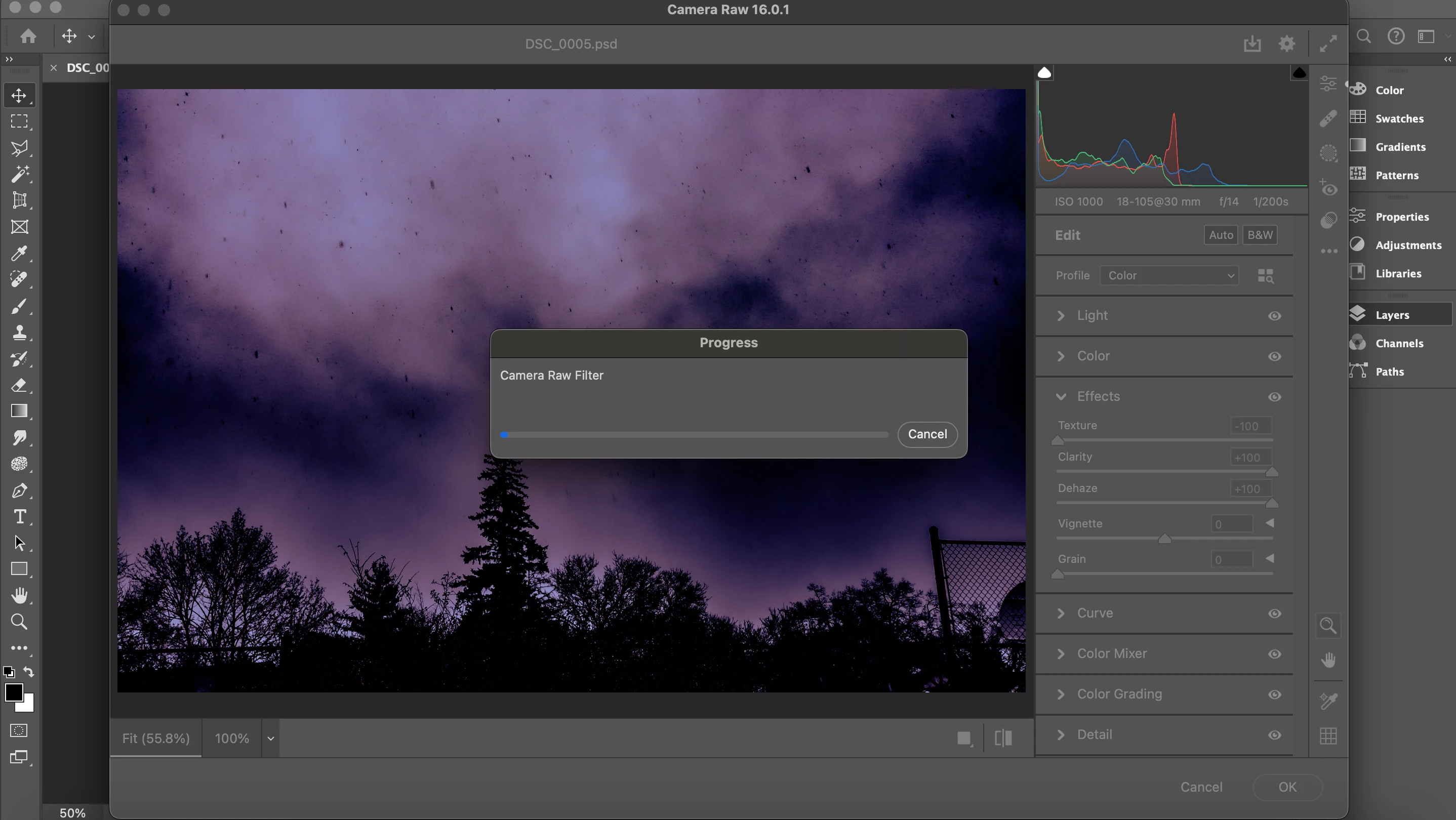This screenshot has width=1456, height=820.
Task: Click the save image download icon
Action: (1252, 44)
